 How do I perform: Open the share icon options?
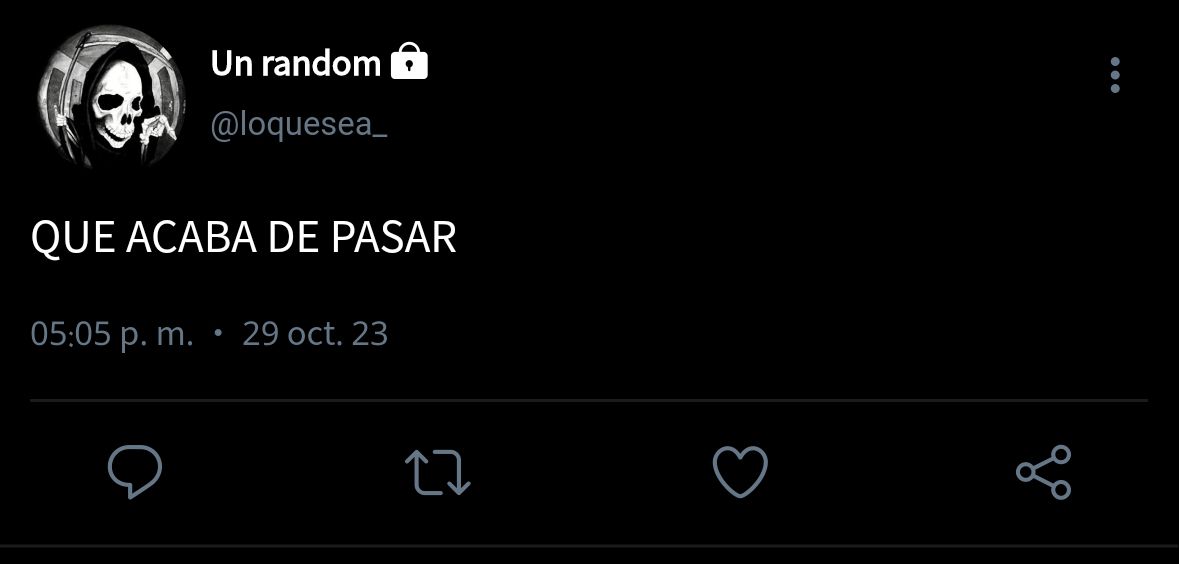point(1044,472)
